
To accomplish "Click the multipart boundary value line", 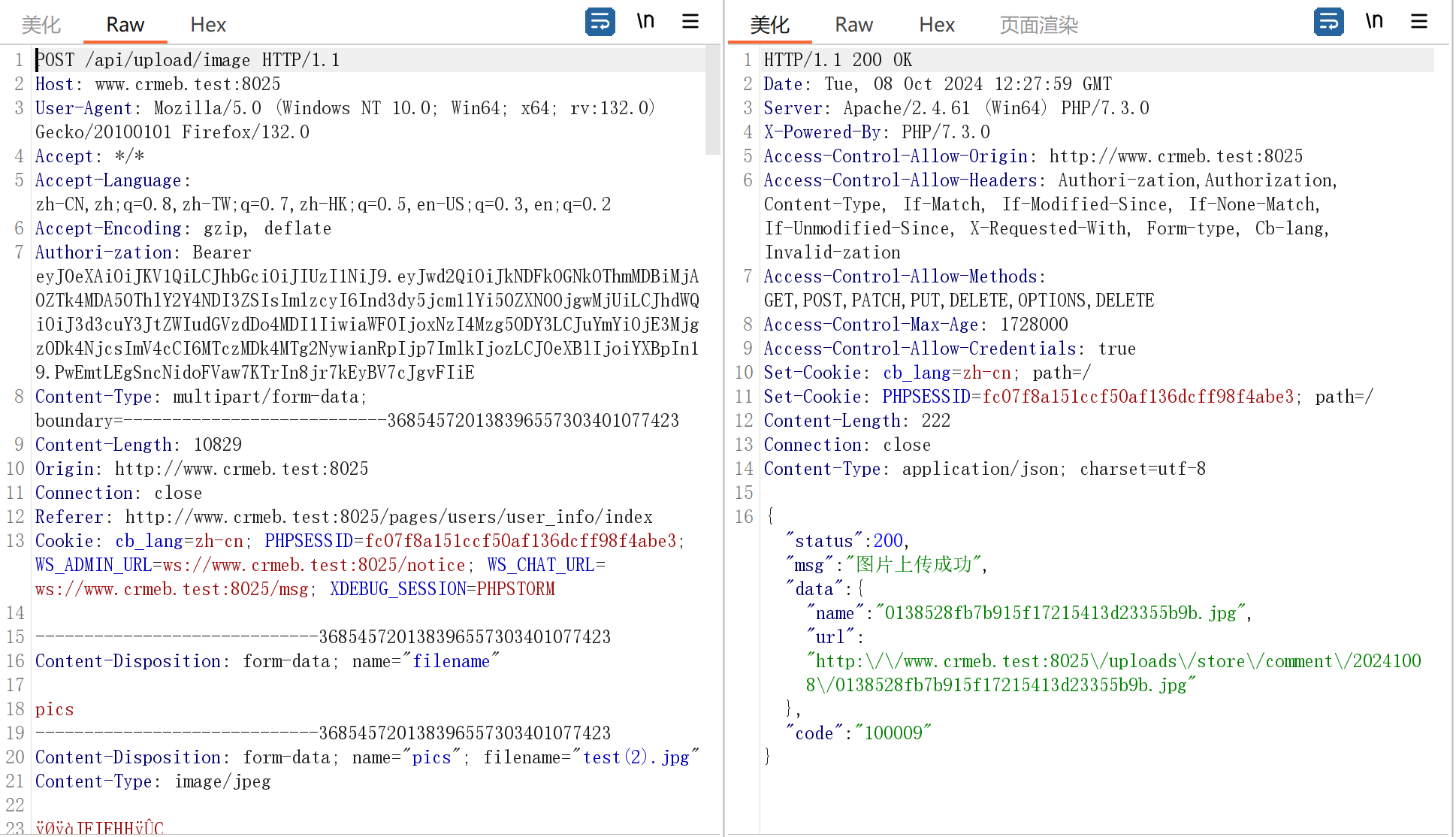I will (x=358, y=421).
